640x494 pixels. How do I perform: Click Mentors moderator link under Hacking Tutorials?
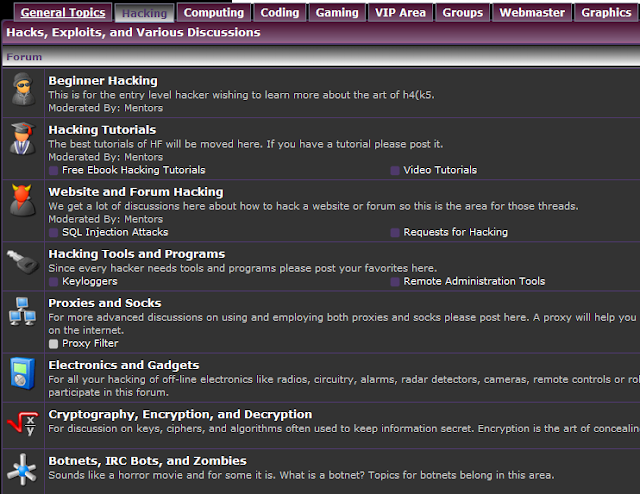(144, 157)
